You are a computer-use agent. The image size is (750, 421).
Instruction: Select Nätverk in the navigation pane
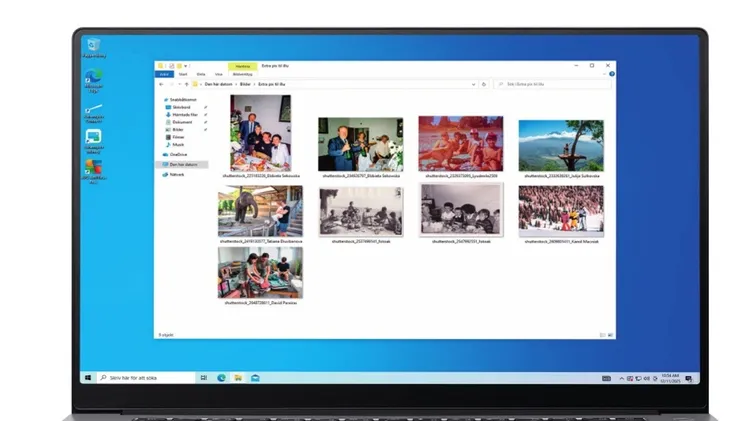click(176, 174)
